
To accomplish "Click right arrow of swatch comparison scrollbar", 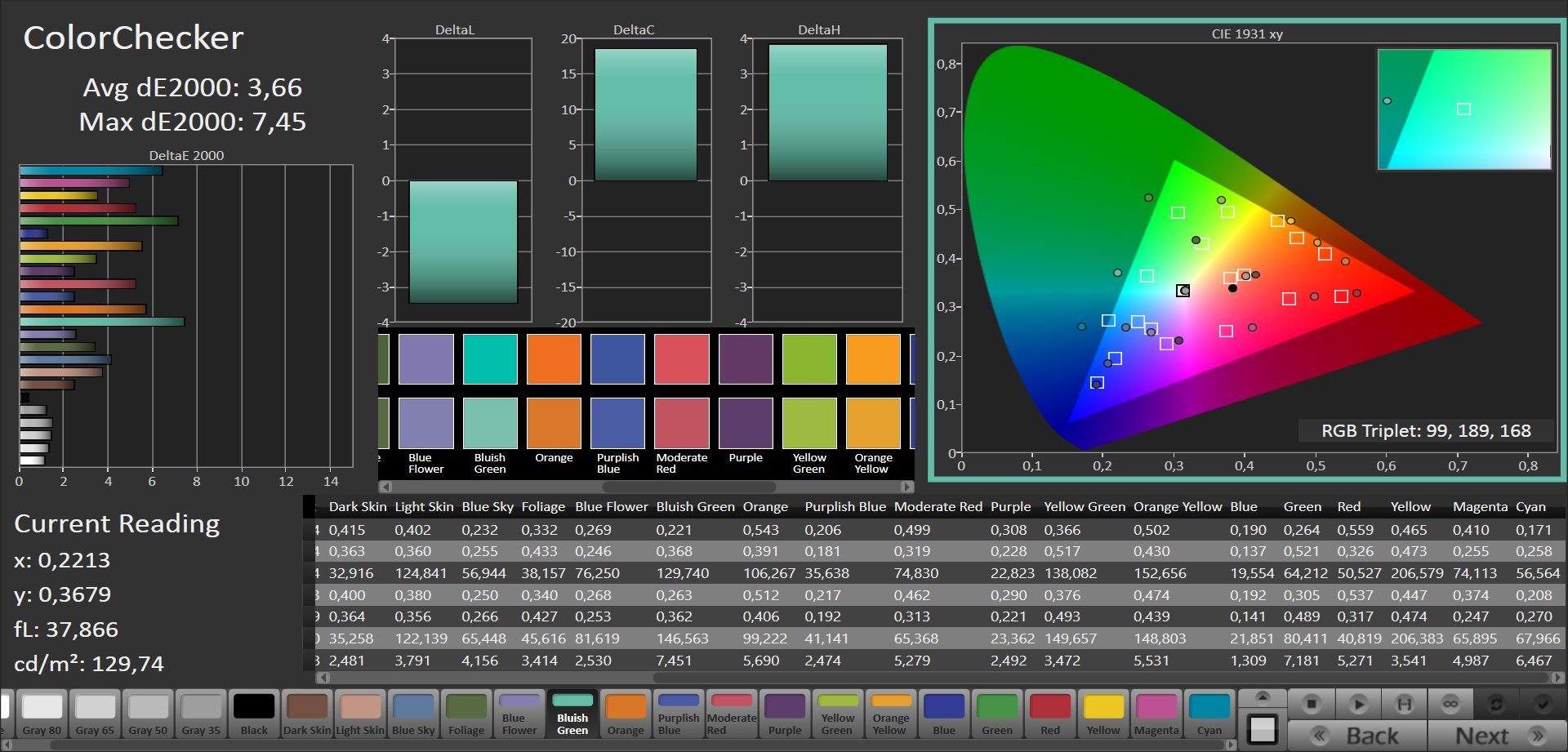I will coord(907,487).
